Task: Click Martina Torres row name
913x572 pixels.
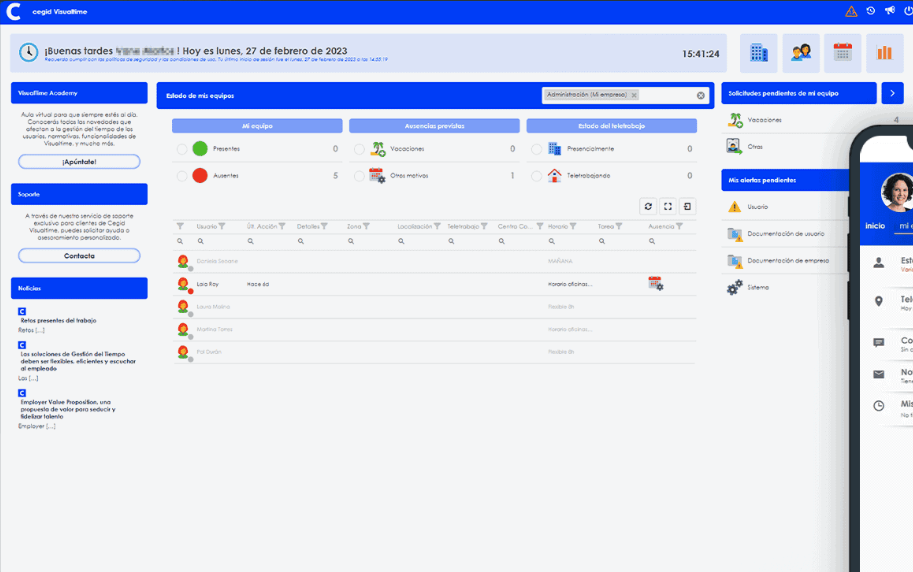Action: [214, 330]
